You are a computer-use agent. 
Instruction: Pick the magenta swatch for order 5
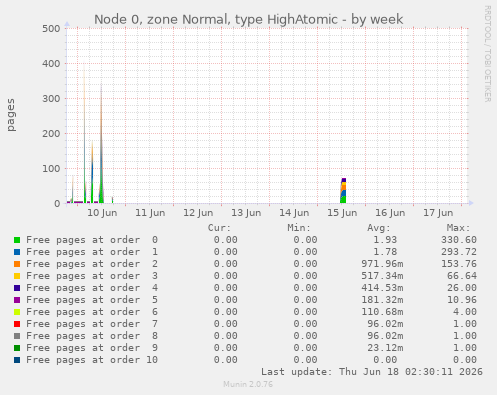point(17,300)
